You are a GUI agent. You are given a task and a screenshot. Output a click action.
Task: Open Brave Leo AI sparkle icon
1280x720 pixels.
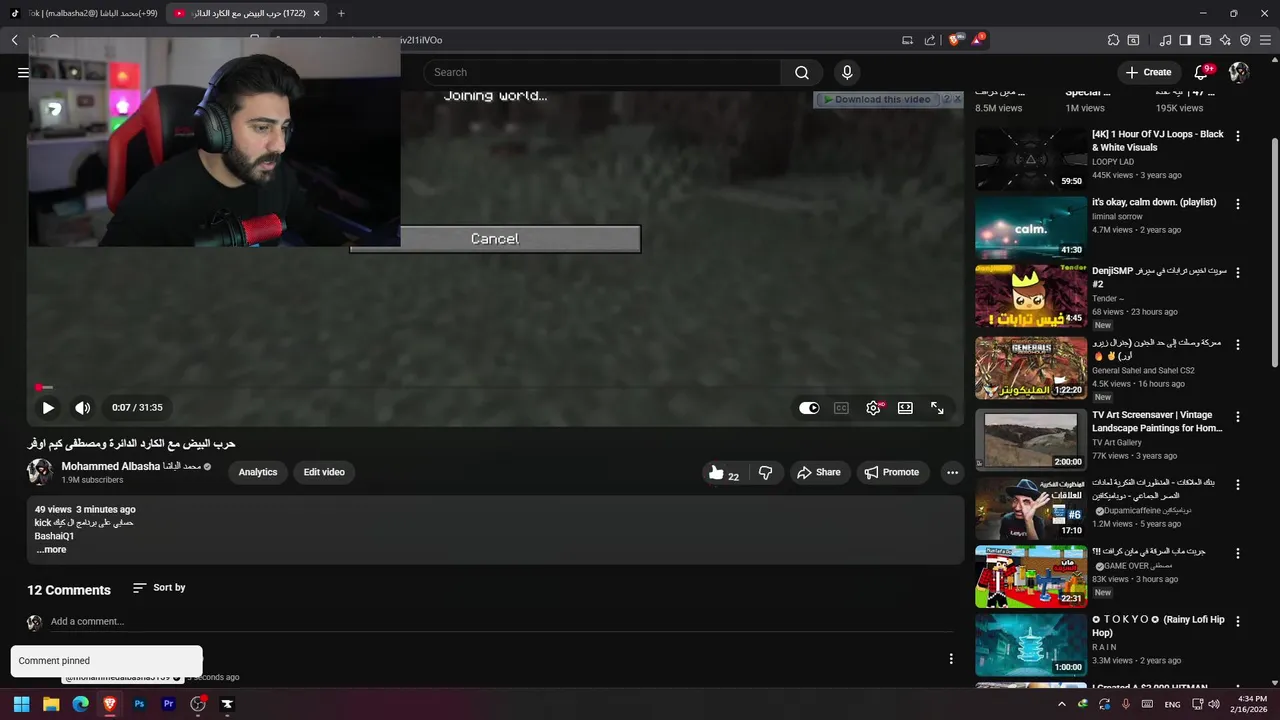(x=1225, y=40)
